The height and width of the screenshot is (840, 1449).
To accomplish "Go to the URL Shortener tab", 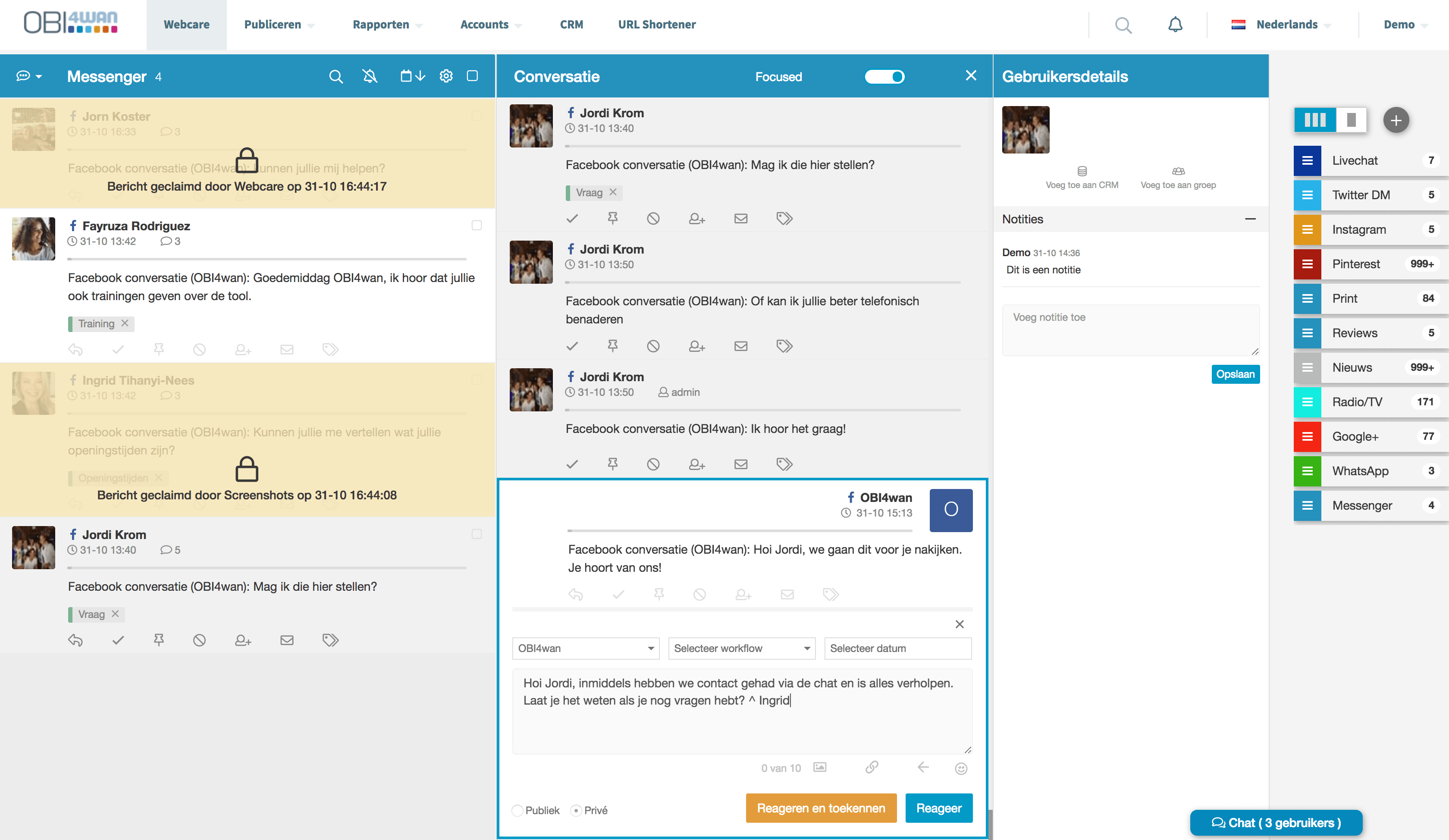I will click(x=656, y=24).
